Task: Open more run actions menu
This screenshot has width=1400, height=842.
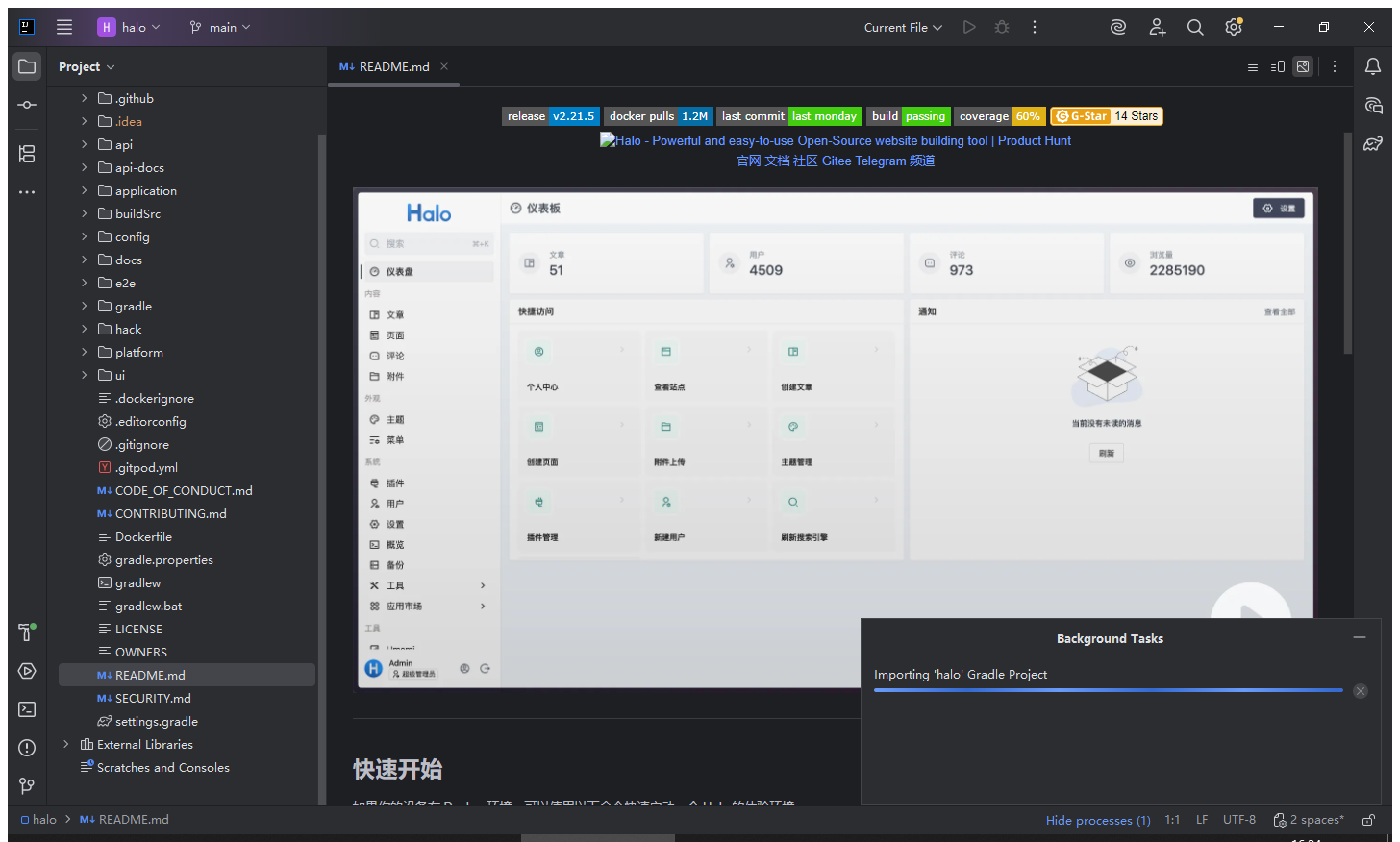Action: click(1035, 27)
